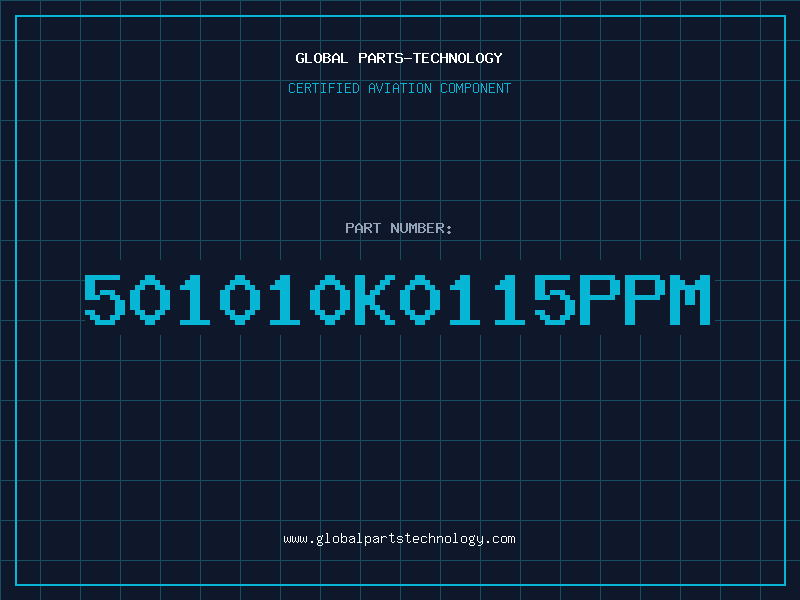Click the GLOBAL PARTS-TECHNOLOGY heading

pos(399,58)
